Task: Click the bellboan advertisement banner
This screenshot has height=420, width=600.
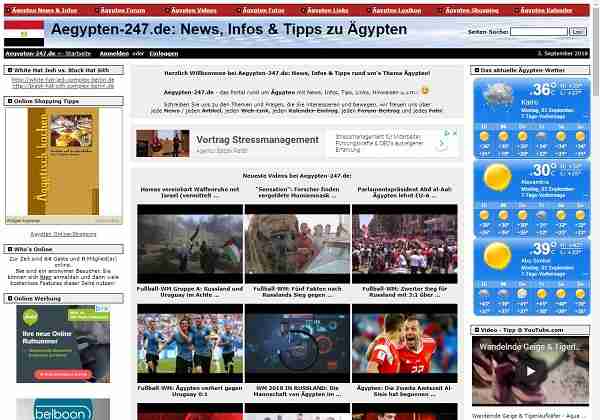Action: click(63, 409)
